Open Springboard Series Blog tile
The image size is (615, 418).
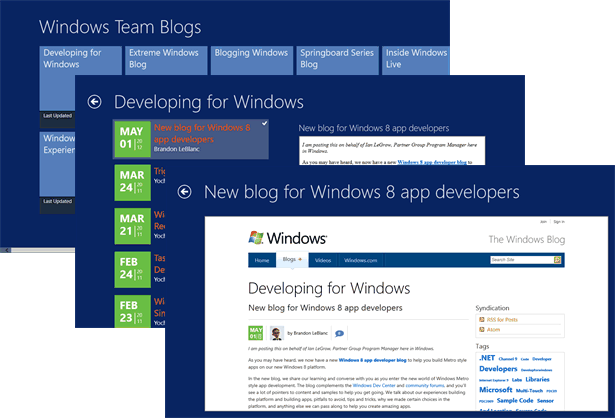point(337,60)
